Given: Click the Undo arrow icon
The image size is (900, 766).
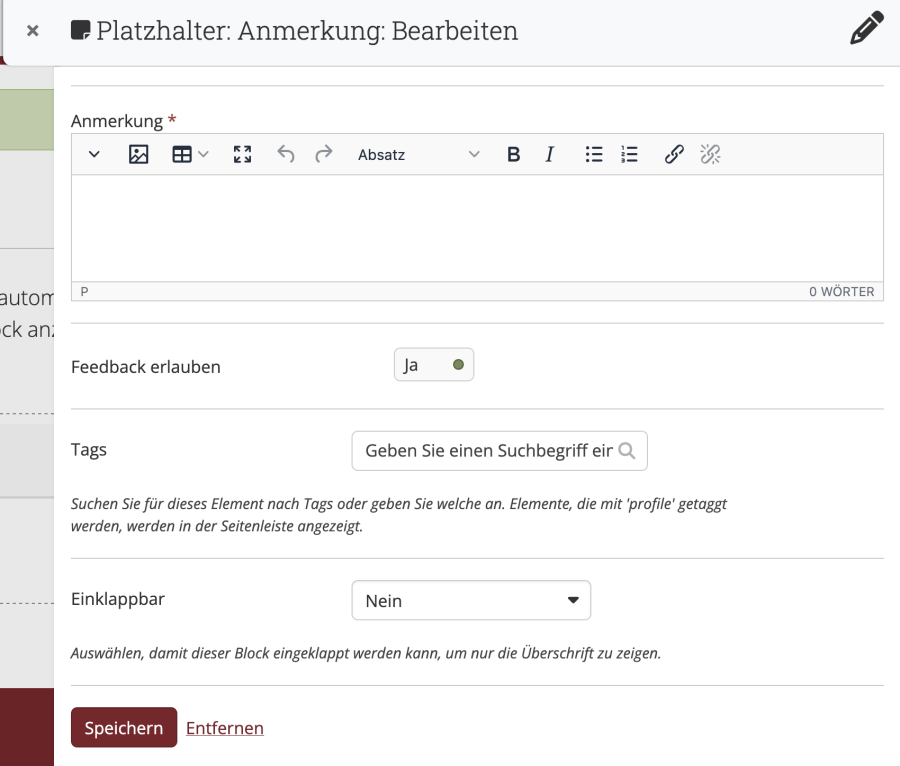Looking at the screenshot, I should (x=286, y=155).
